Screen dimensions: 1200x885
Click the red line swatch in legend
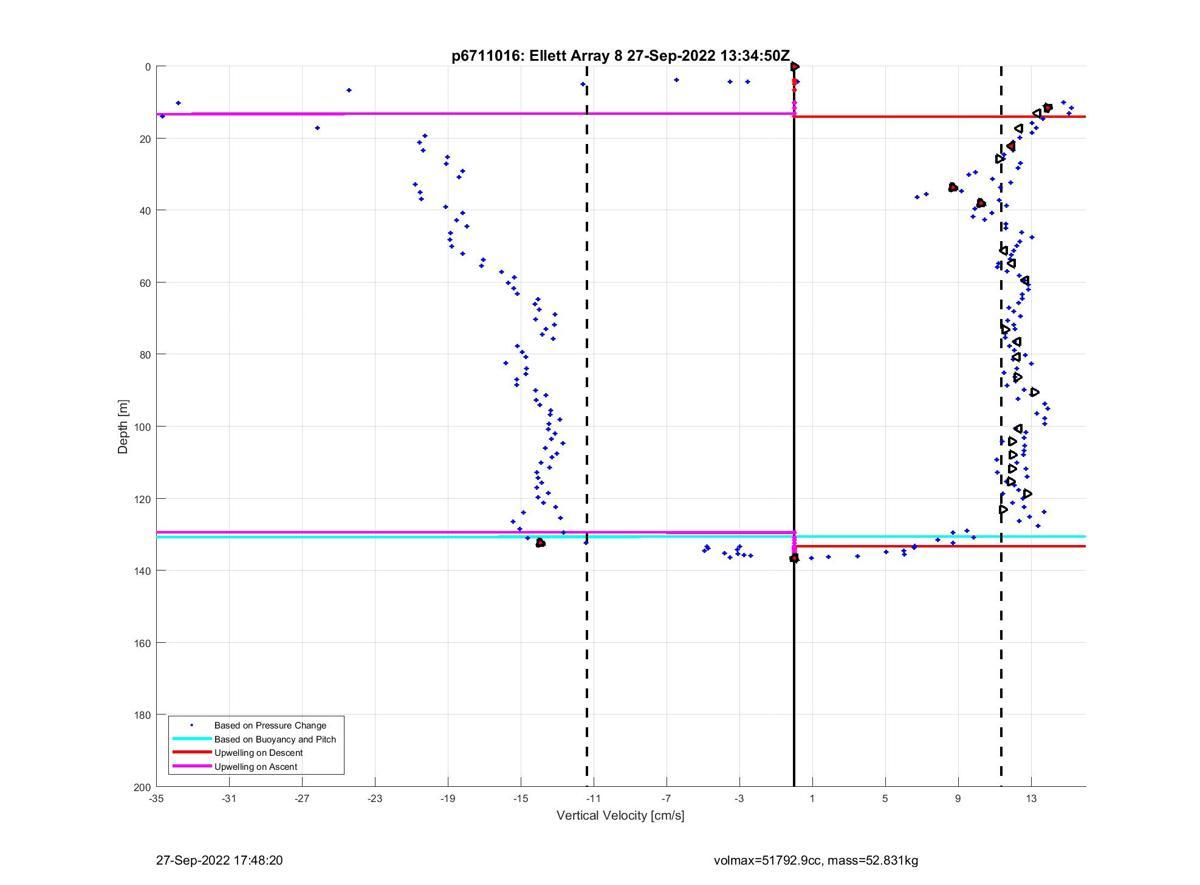point(191,753)
